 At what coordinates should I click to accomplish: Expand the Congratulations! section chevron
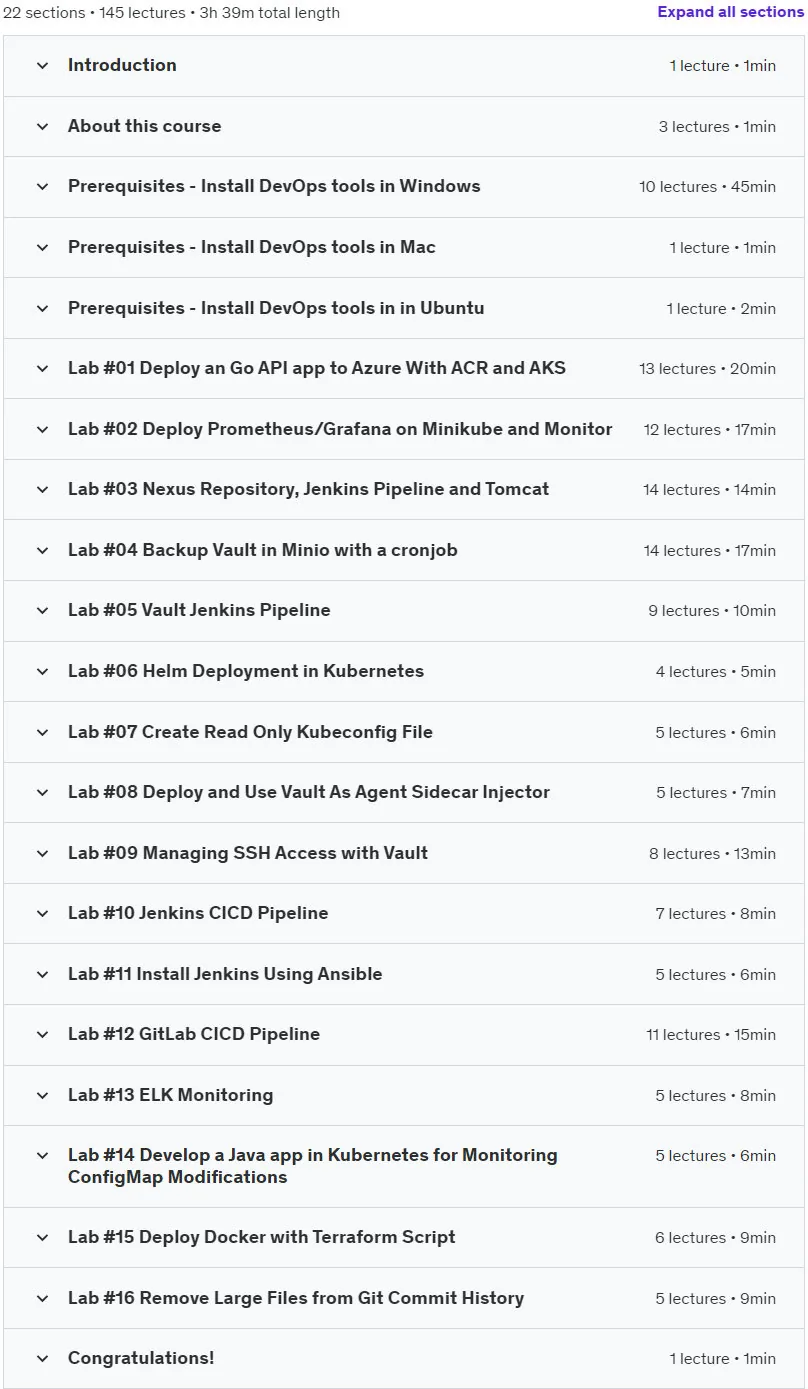coord(42,1359)
